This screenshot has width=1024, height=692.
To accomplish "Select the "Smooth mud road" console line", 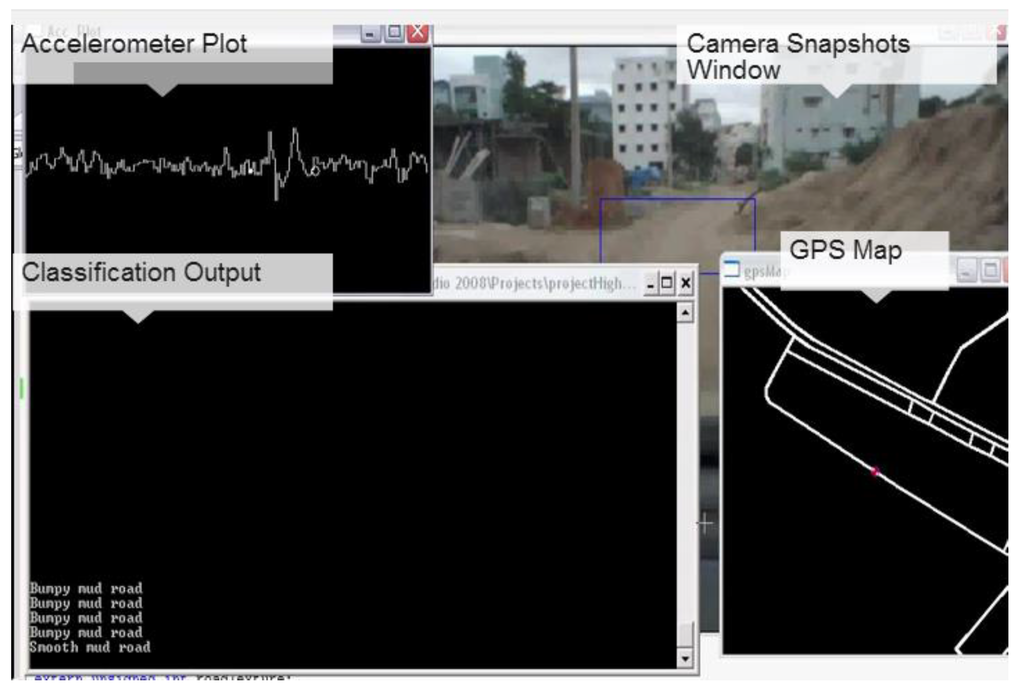I will pos(90,647).
